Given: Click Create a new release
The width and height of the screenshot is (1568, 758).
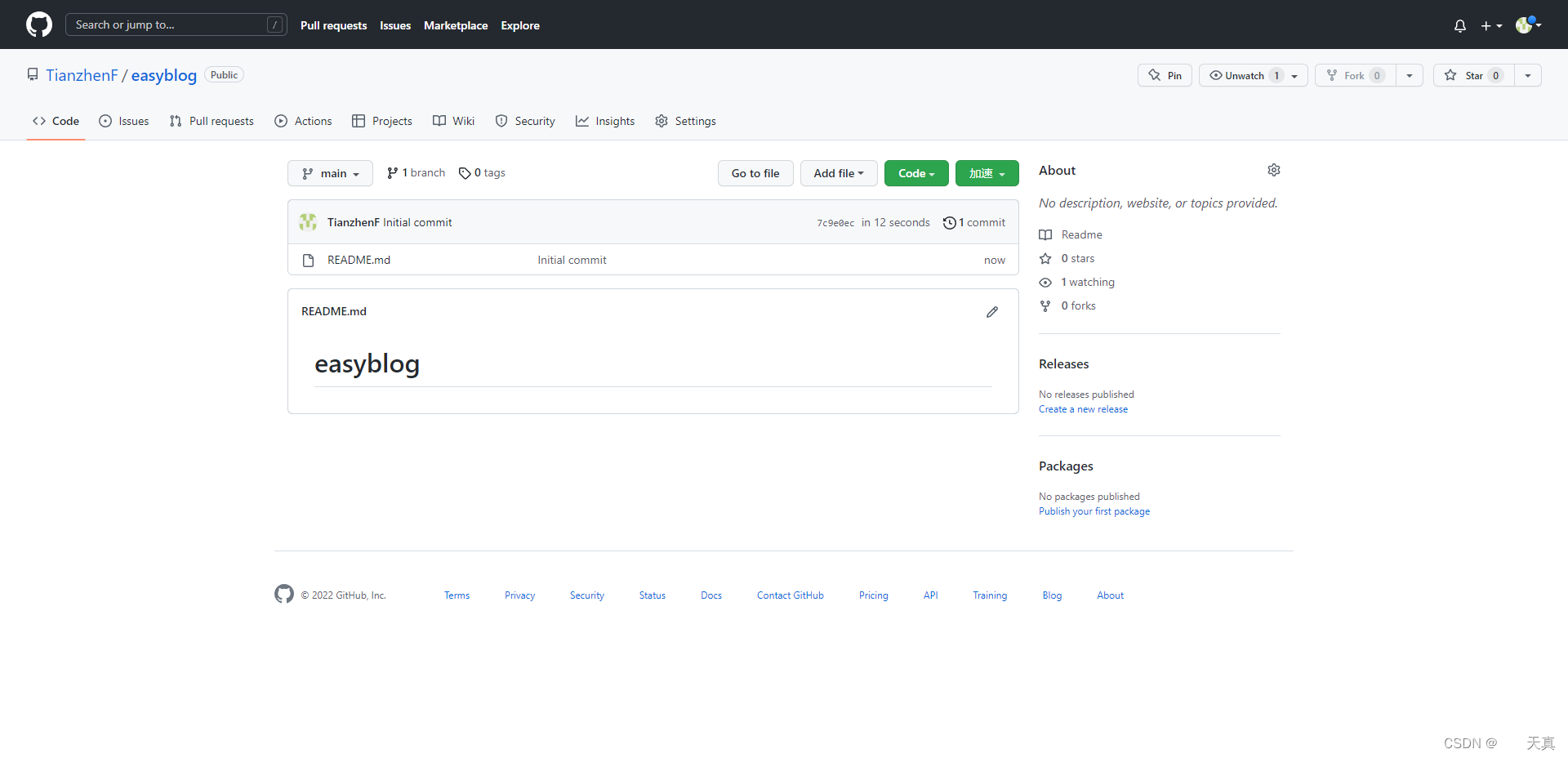Looking at the screenshot, I should pyautogui.click(x=1083, y=409).
